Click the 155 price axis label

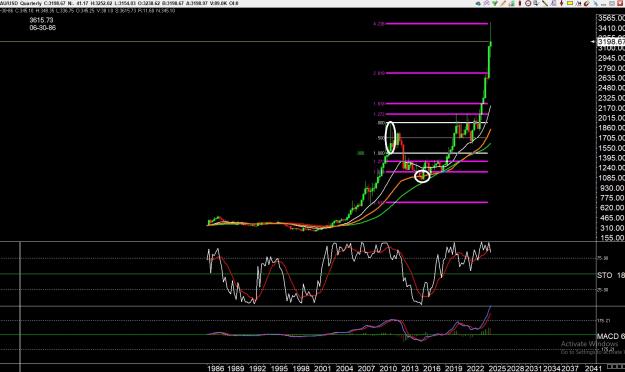point(611,238)
